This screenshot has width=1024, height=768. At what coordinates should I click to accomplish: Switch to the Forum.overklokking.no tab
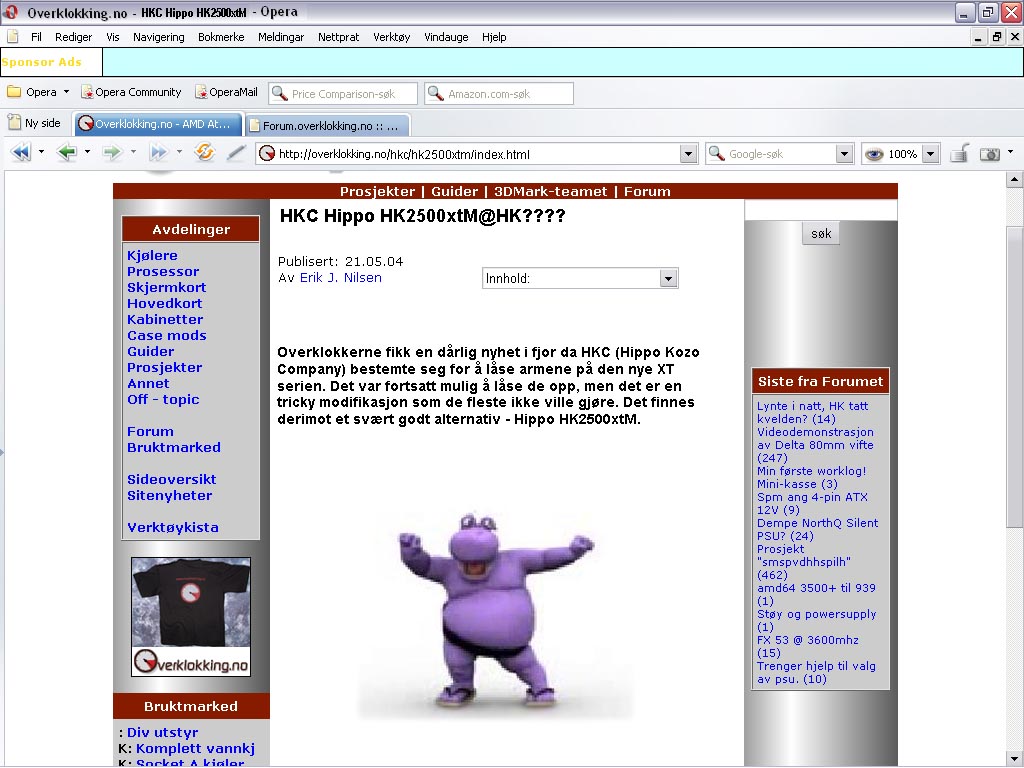[x=327, y=125]
